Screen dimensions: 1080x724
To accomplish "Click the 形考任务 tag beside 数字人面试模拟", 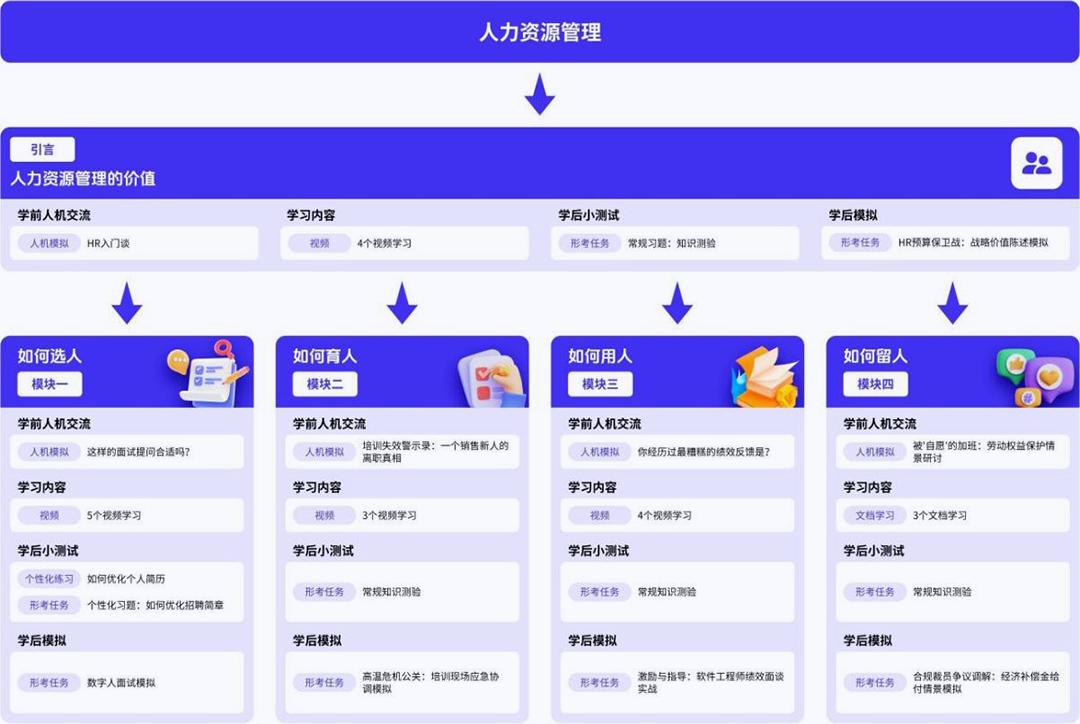I will (x=49, y=683).
